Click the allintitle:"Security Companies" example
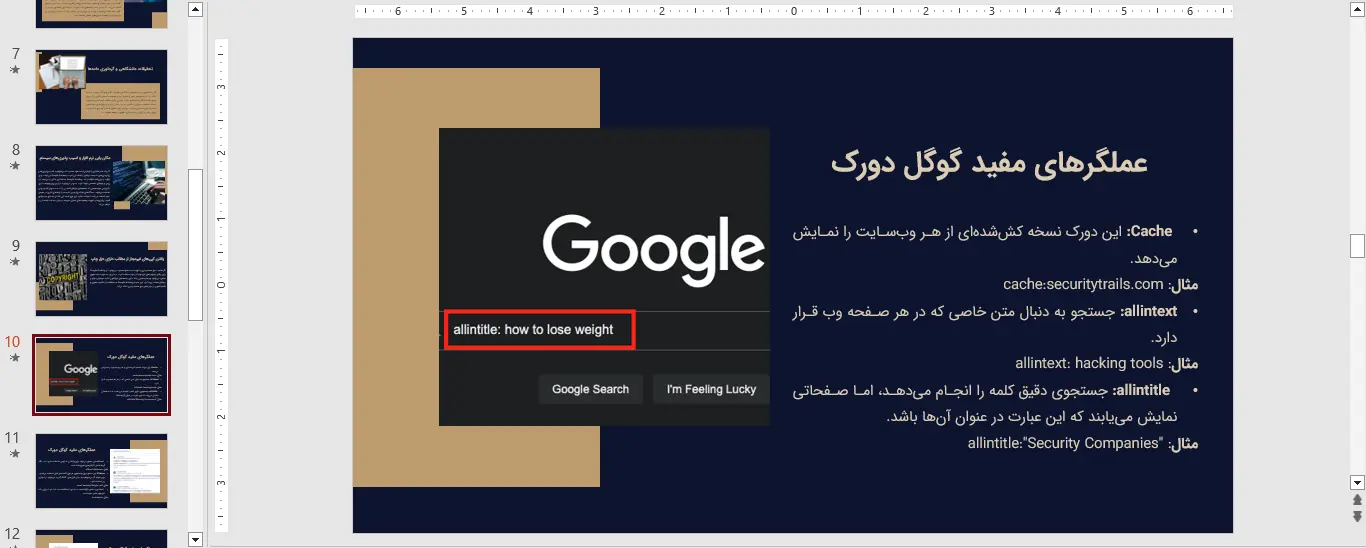This screenshot has height=548, width=1366. point(1064,443)
